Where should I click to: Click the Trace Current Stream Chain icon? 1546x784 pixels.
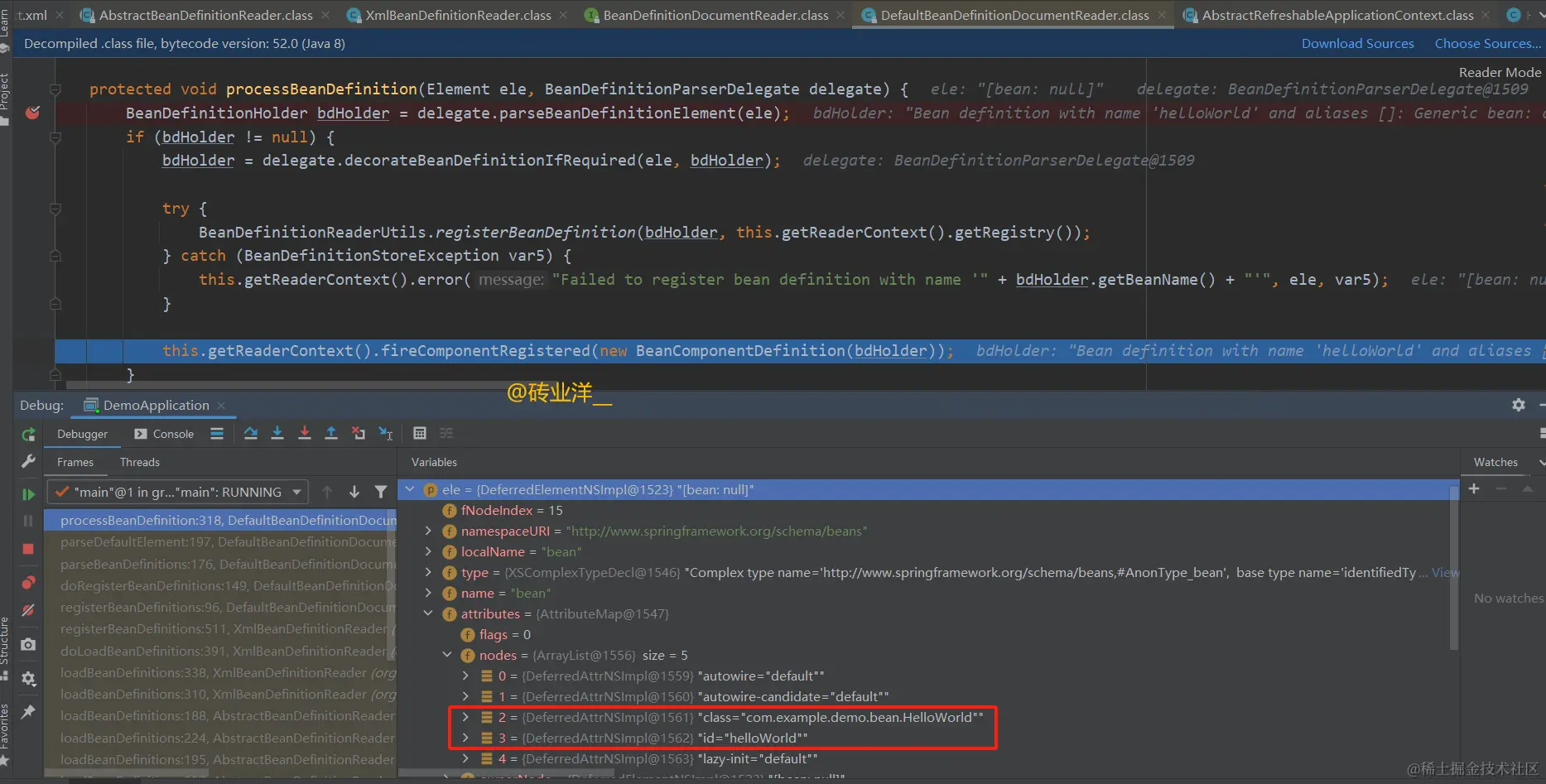(447, 433)
